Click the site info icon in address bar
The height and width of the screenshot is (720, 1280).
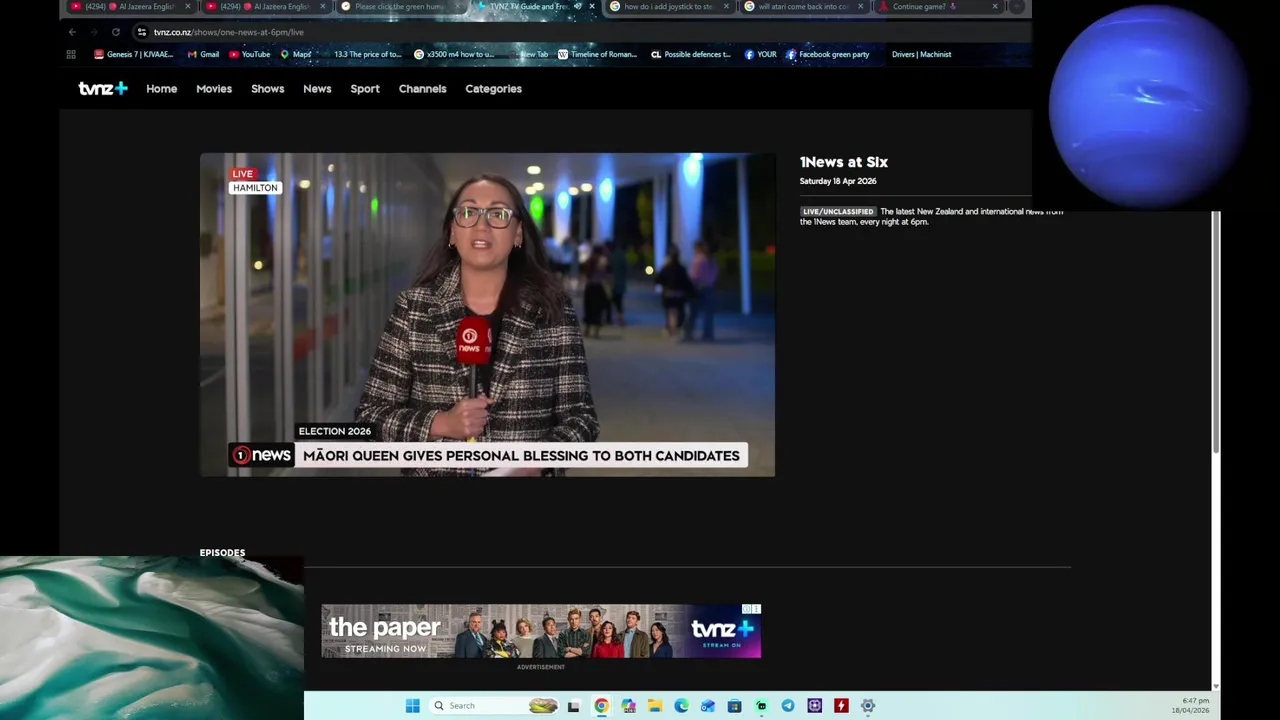coord(141,32)
